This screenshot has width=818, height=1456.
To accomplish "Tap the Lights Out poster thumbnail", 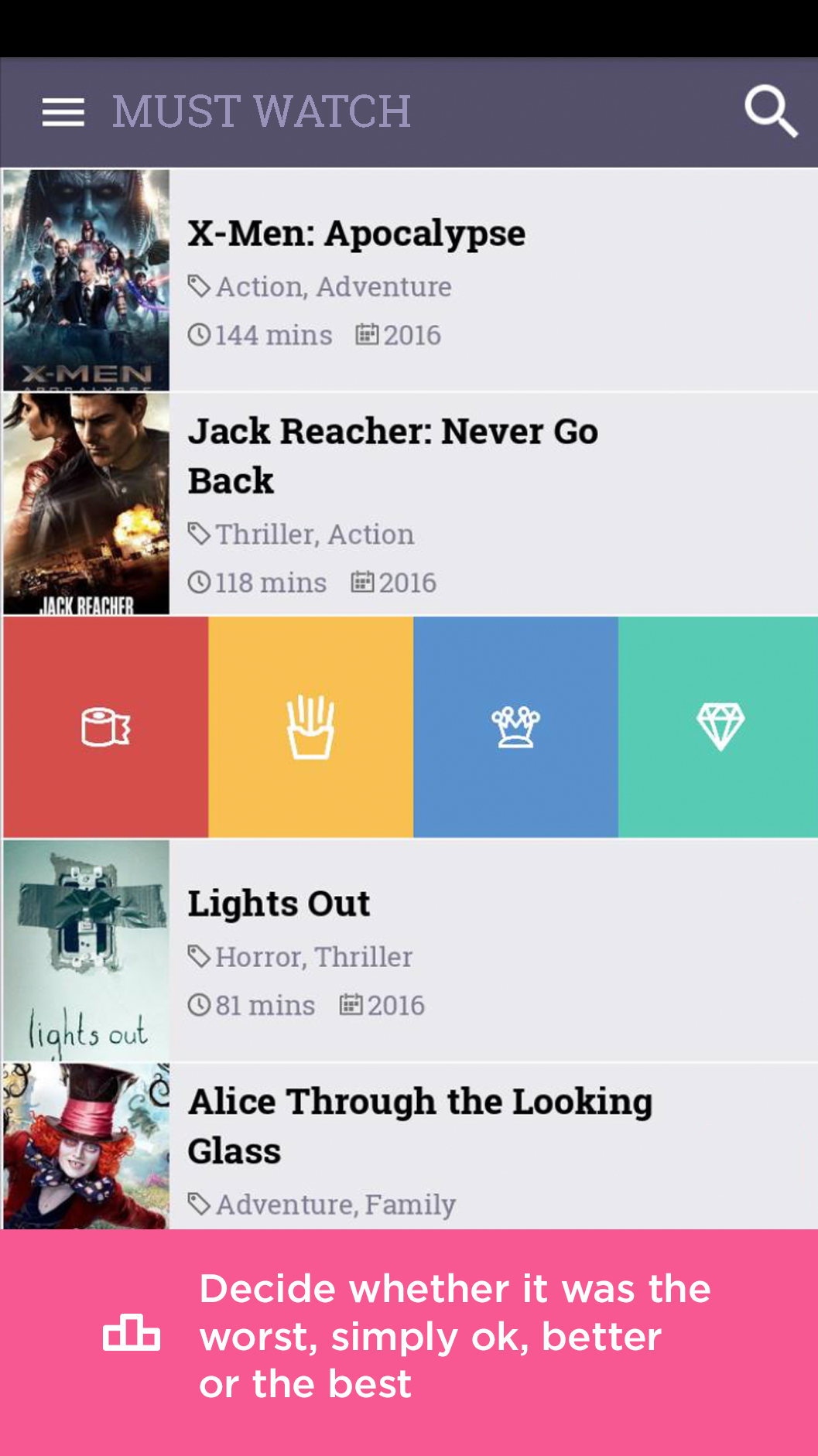I will (86, 950).
